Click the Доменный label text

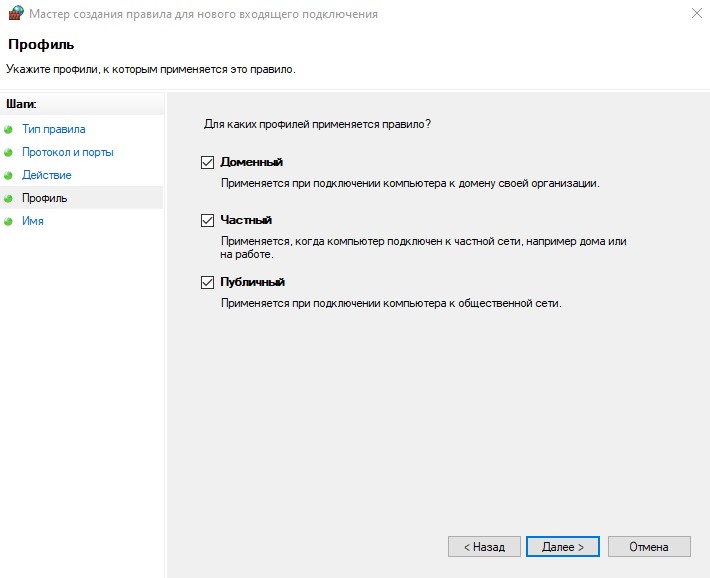[x=252, y=162]
